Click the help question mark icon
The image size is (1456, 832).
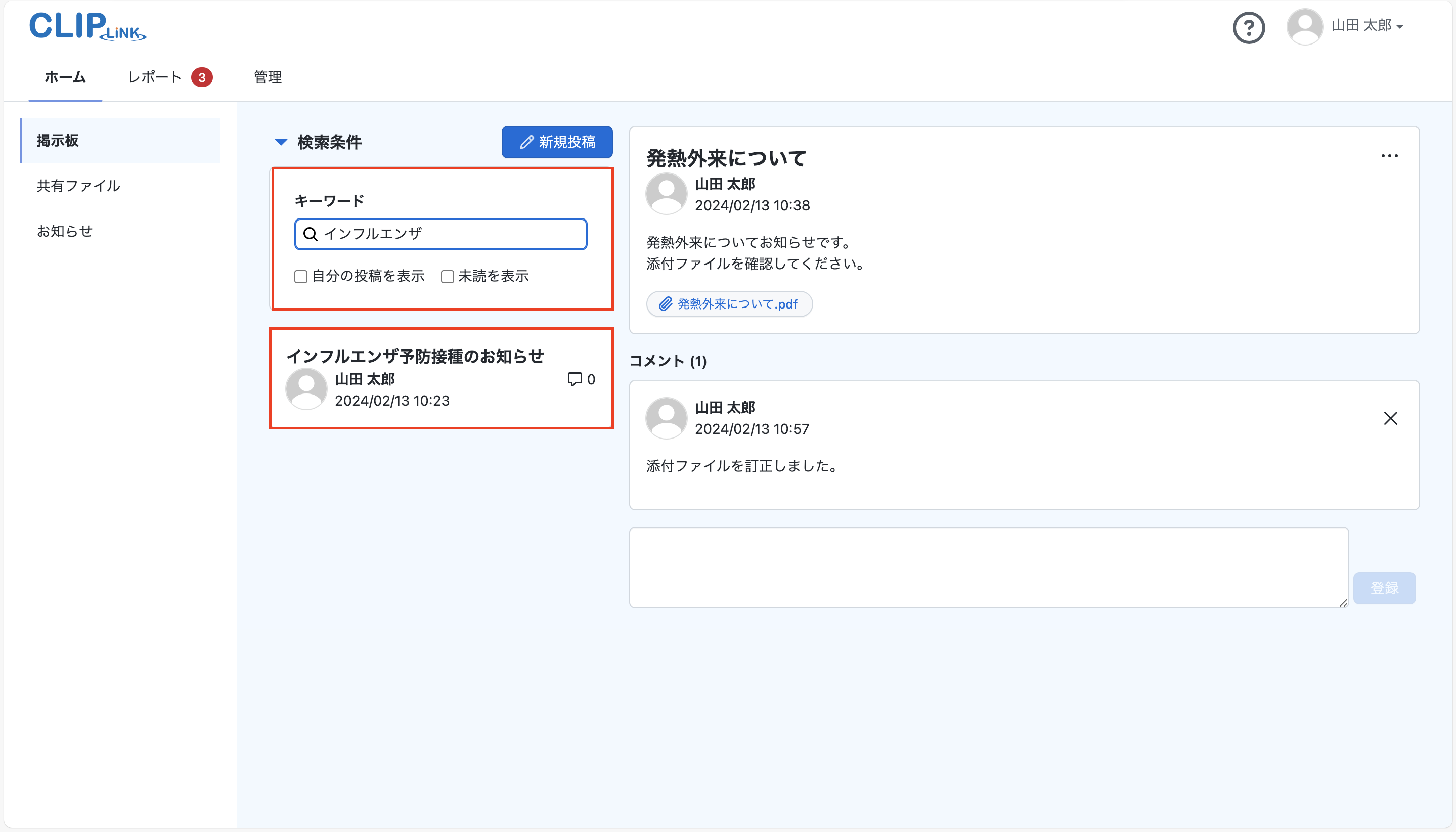pyautogui.click(x=1248, y=27)
